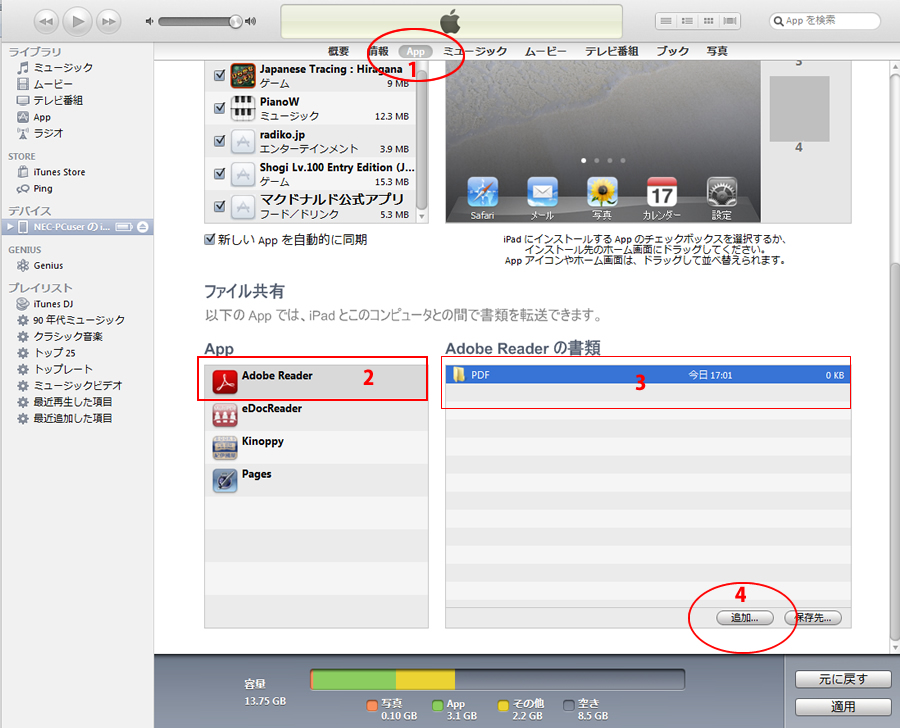Select ラジオ in the library sidebar
The height and width of the screenshot is (728, 900).
40,133
